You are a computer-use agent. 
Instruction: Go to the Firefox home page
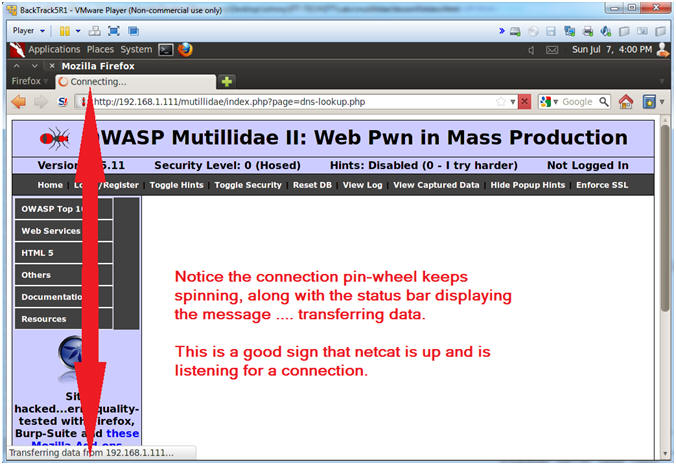[x=626, y=102]
